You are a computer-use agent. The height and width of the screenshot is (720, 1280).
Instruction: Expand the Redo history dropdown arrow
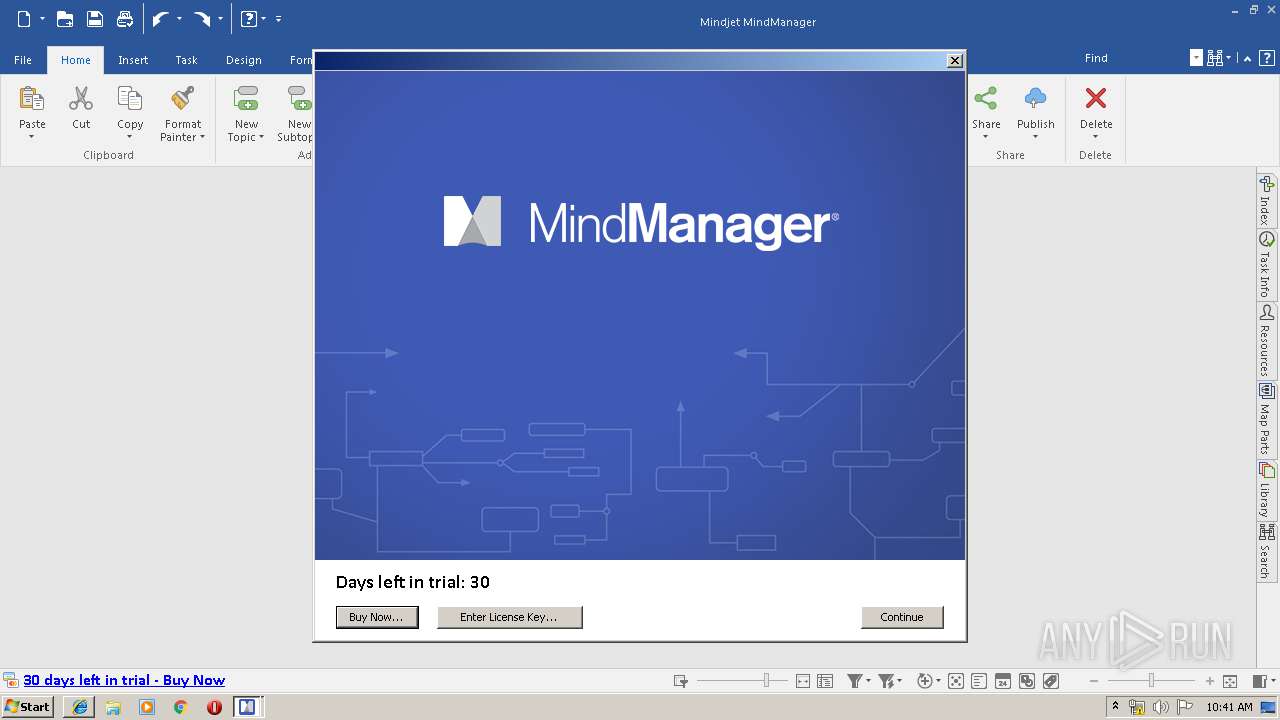click(221, 18)
